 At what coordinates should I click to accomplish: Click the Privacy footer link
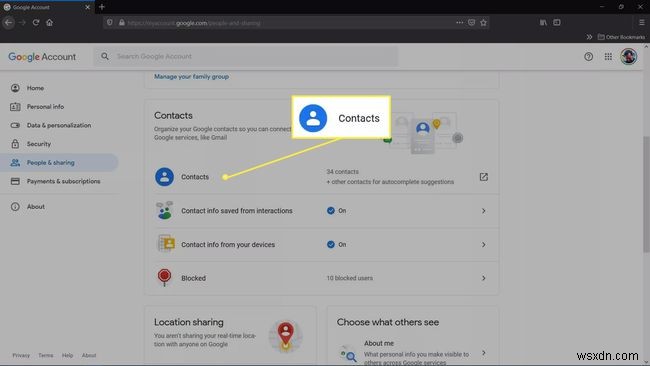(x=21, y=355)
